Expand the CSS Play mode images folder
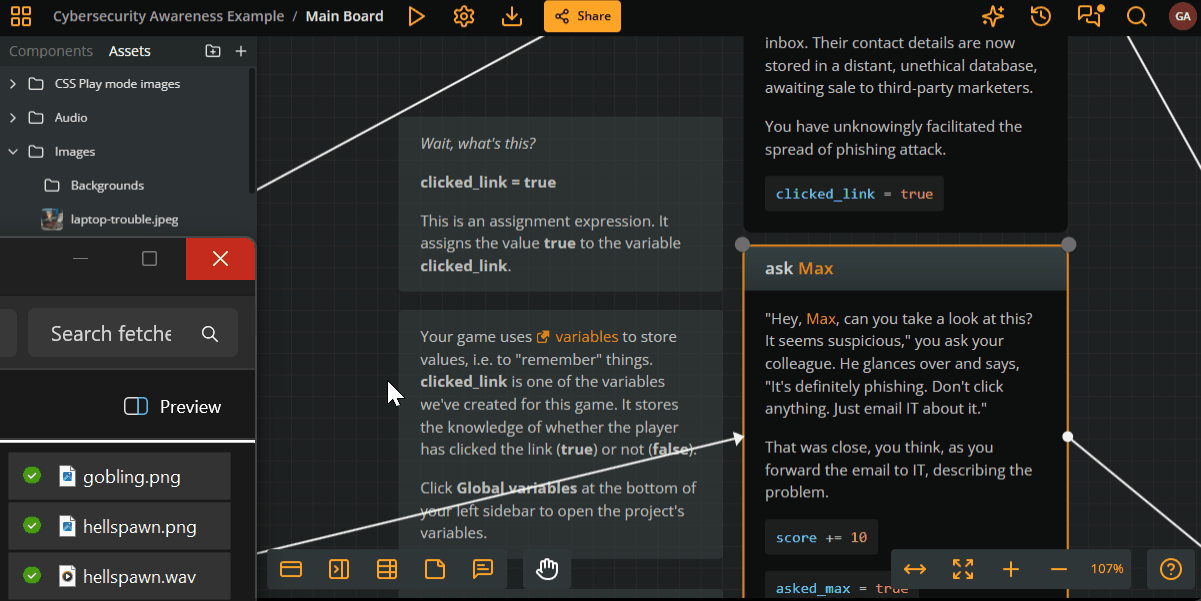This screenshot has width=1201, height=601. click(13, 84)
